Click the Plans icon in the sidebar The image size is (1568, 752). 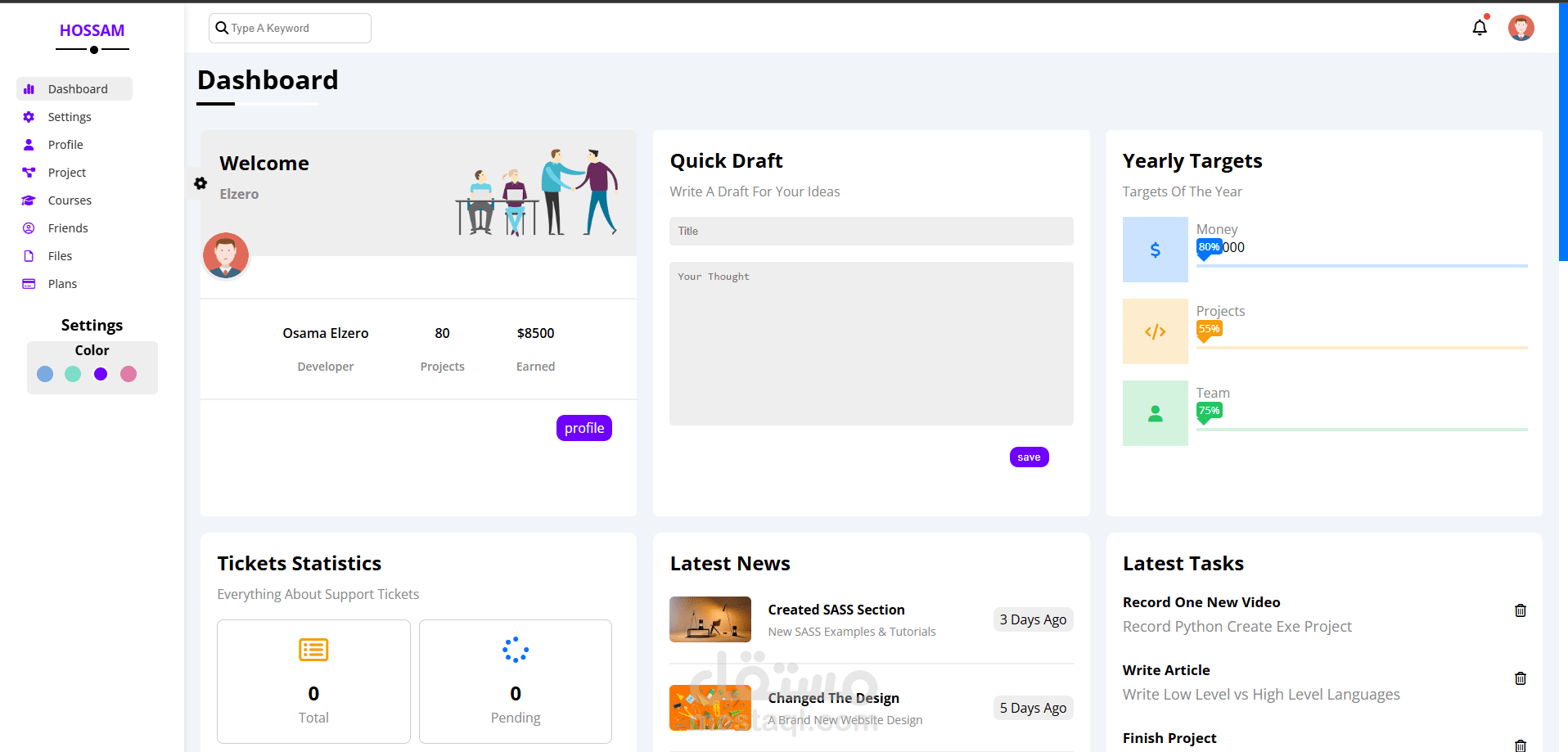[x=29, y=283]
